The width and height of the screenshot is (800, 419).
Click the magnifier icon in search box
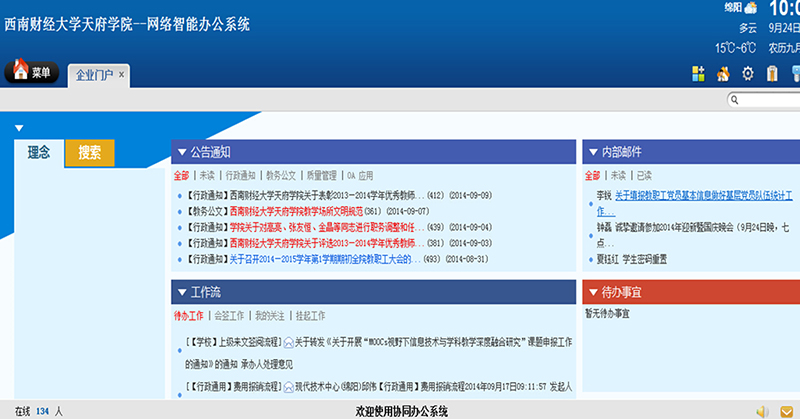[x=735, y=100]
